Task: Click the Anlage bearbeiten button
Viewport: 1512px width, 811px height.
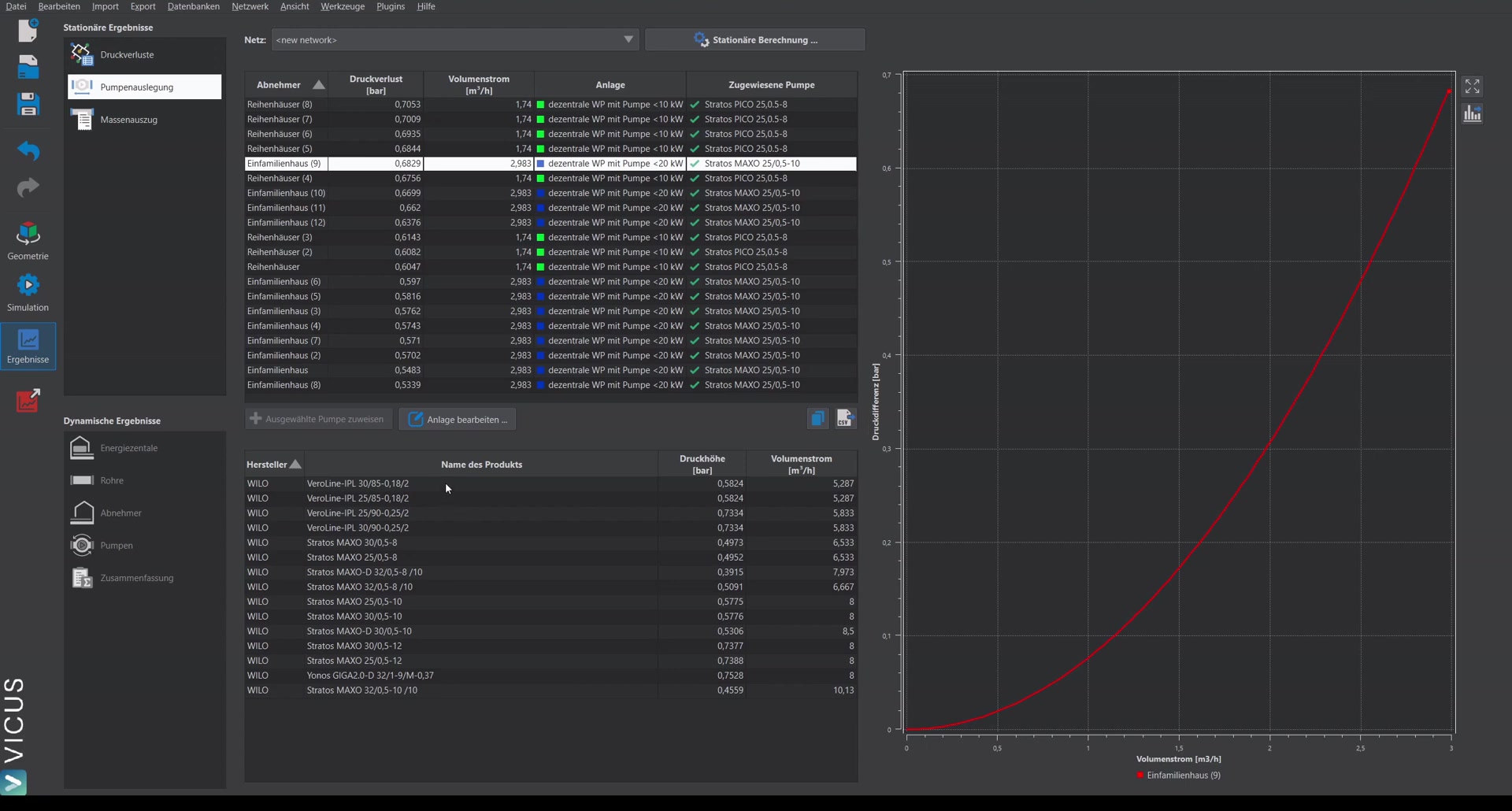Action: coord(458,419)
